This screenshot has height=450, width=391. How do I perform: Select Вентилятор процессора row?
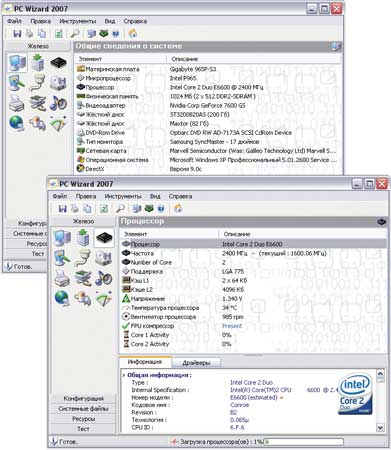pos(253,317)
